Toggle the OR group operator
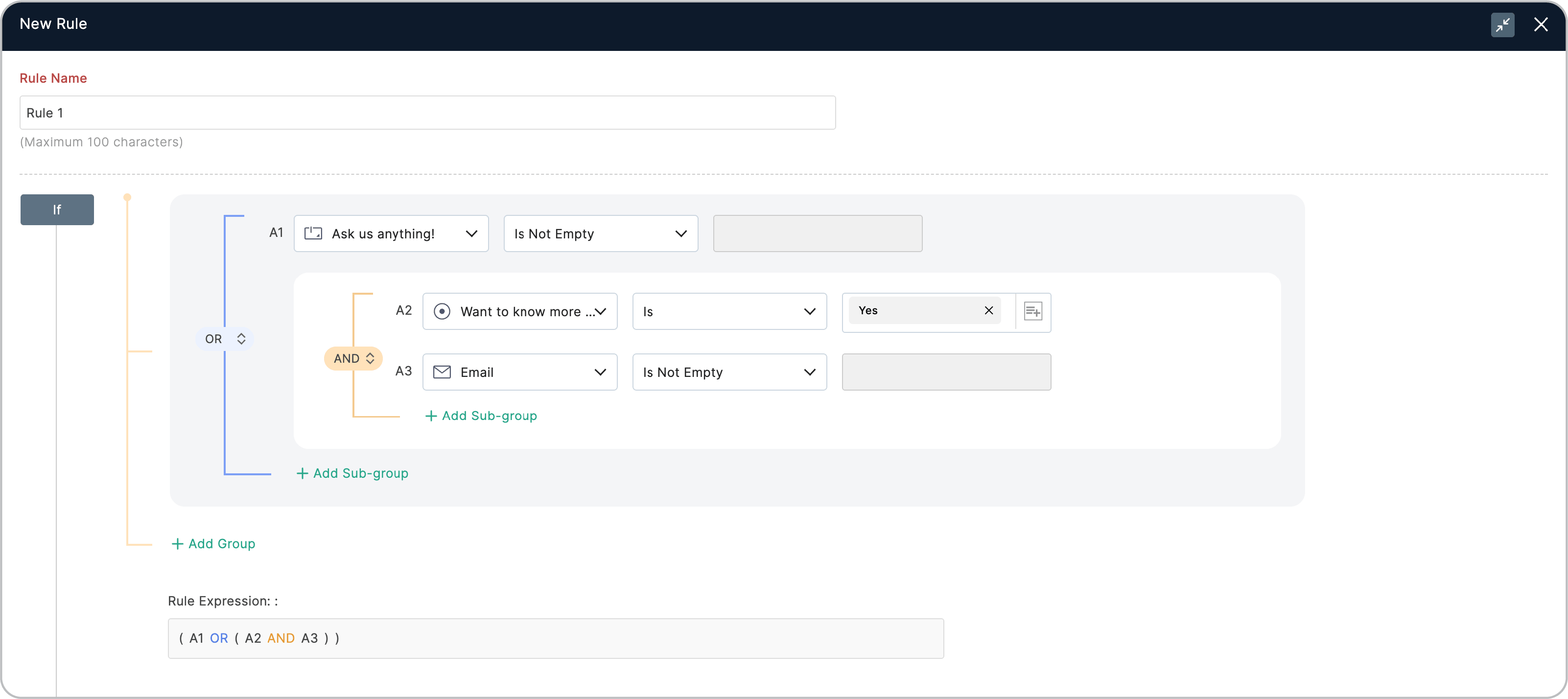This screenshot has height=699, width=1568. point(225,339)
